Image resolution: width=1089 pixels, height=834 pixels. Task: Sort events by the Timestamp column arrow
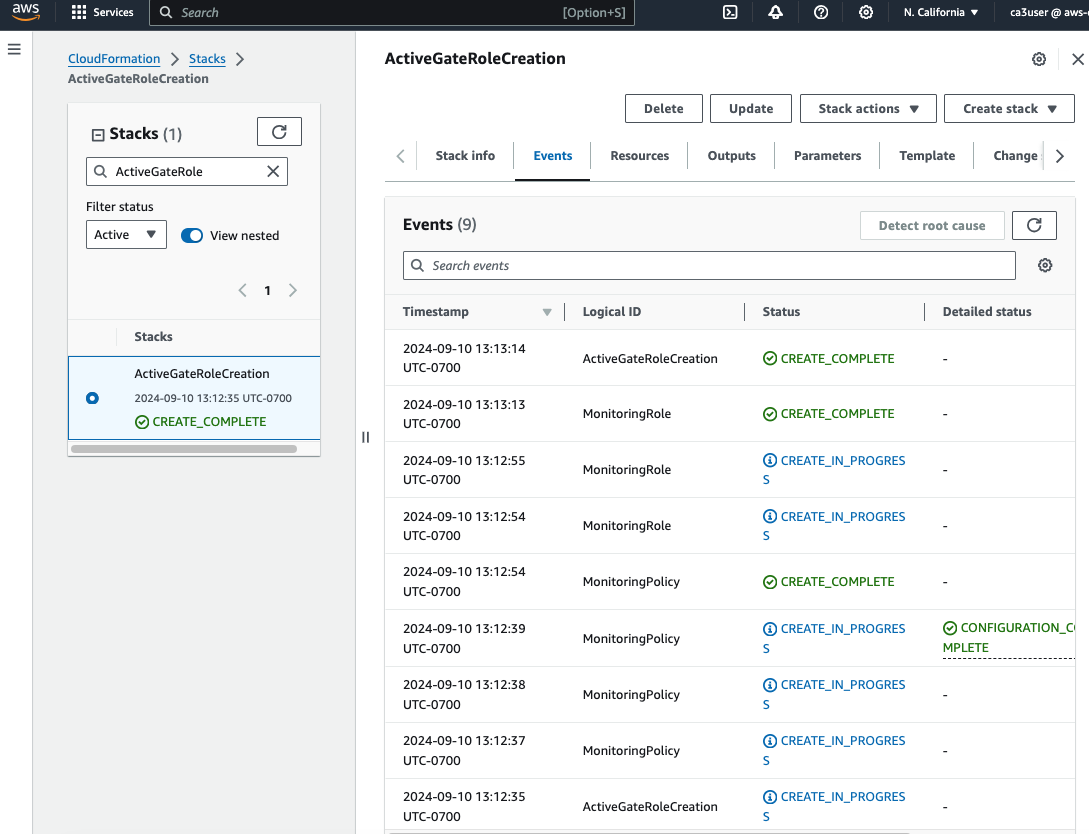tap(547, 311)
